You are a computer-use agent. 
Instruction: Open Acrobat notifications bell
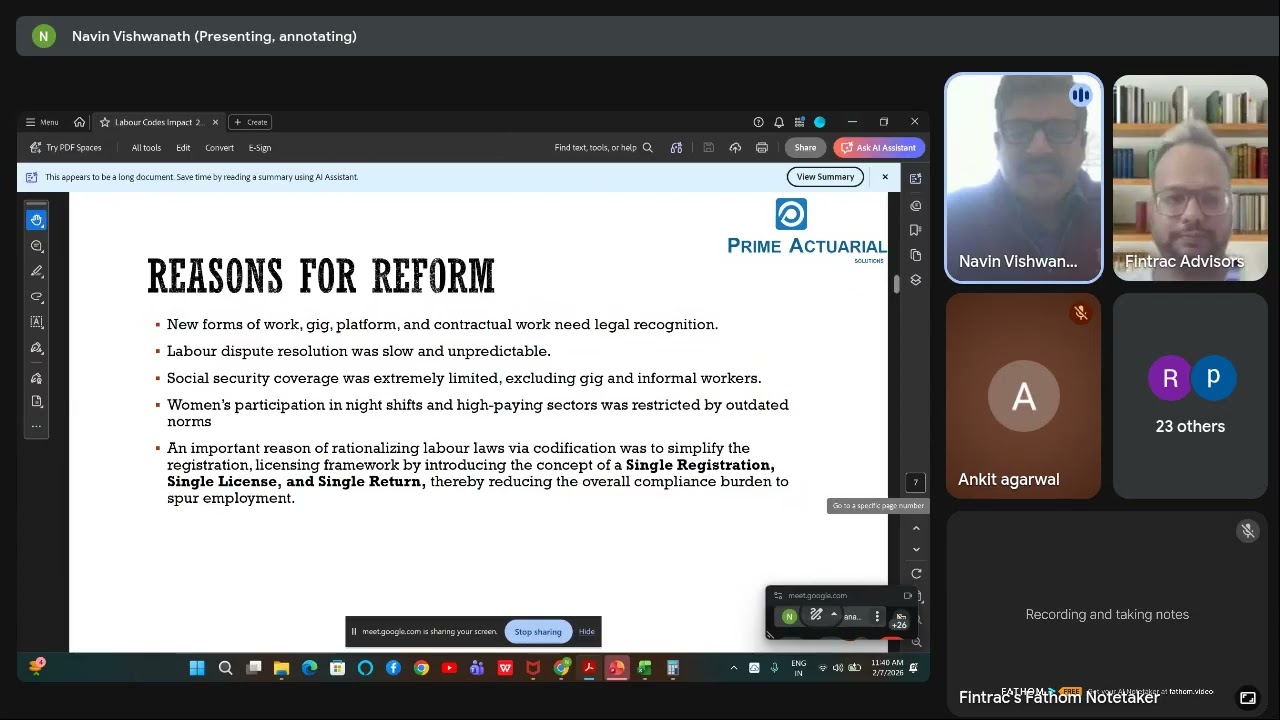click(779, 122)
